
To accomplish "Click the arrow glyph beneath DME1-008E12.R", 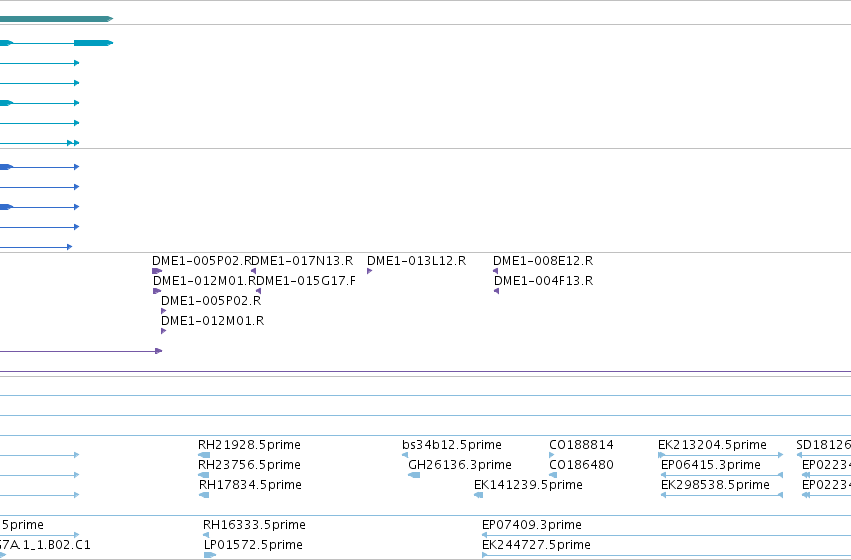I will [x=495, y=271].
